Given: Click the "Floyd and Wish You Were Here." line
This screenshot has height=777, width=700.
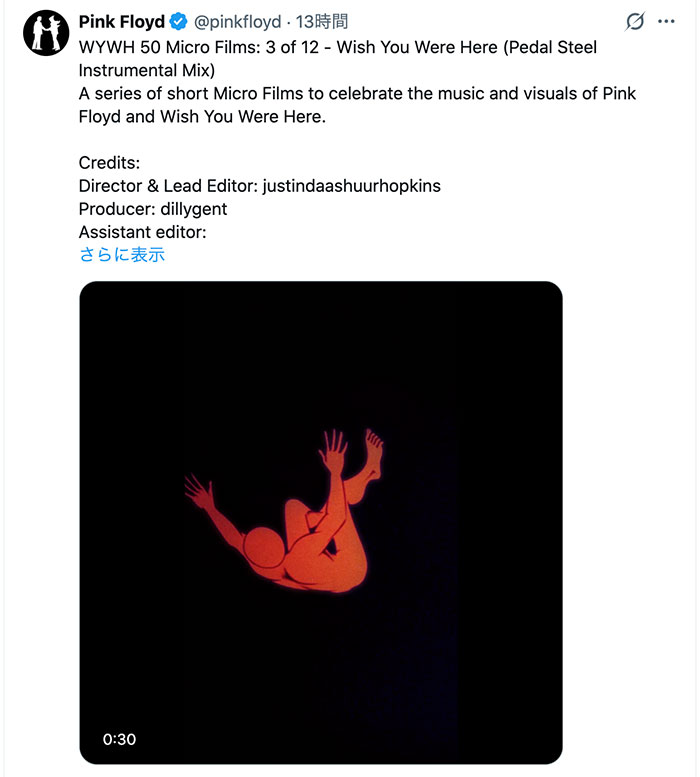Looking at the screenshot, I should (202, 116).
